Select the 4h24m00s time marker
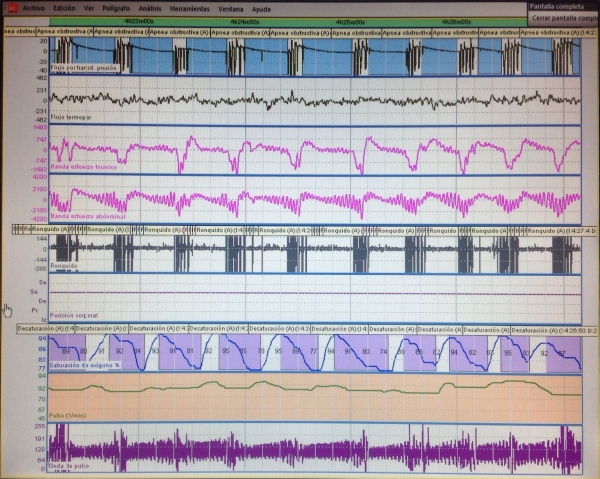The height and width of the screenshot is (479, 600). point(245,20)
